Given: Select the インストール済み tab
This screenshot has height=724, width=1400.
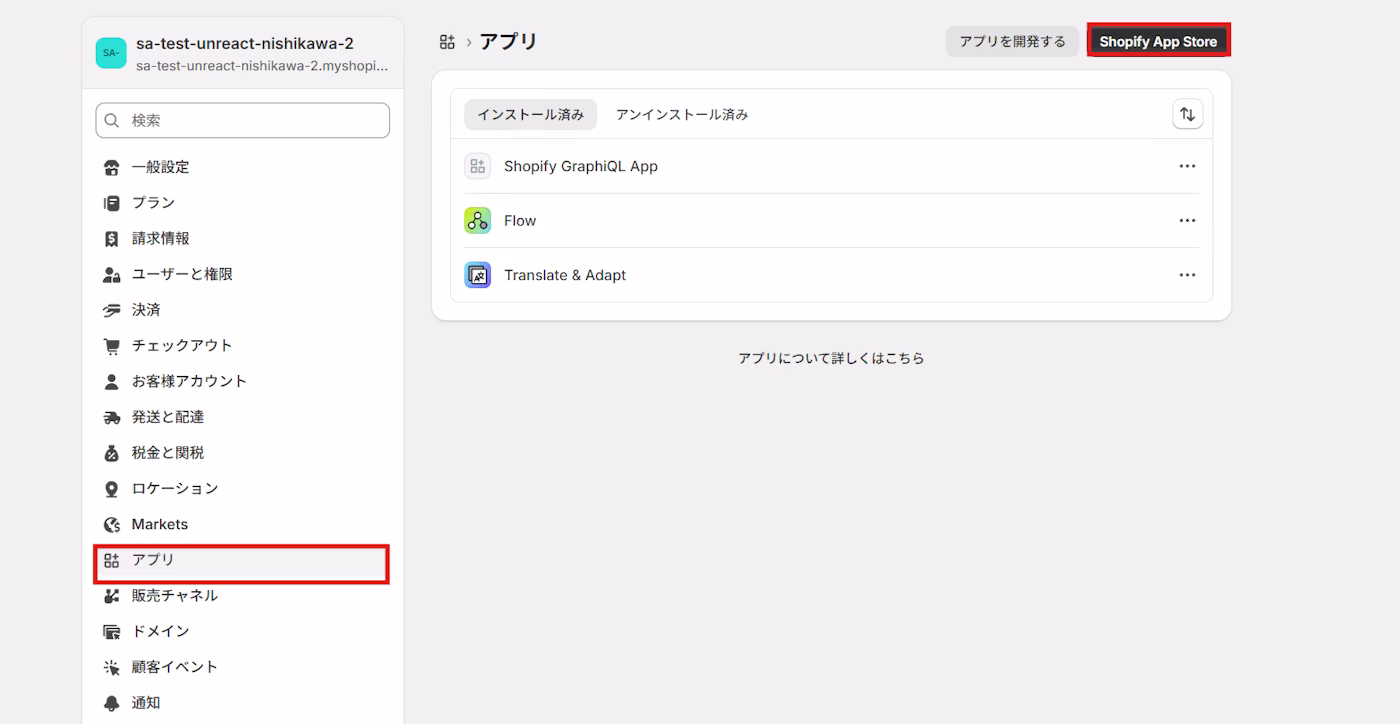Looking at the screenshot, I should click(x=530, y=114).
